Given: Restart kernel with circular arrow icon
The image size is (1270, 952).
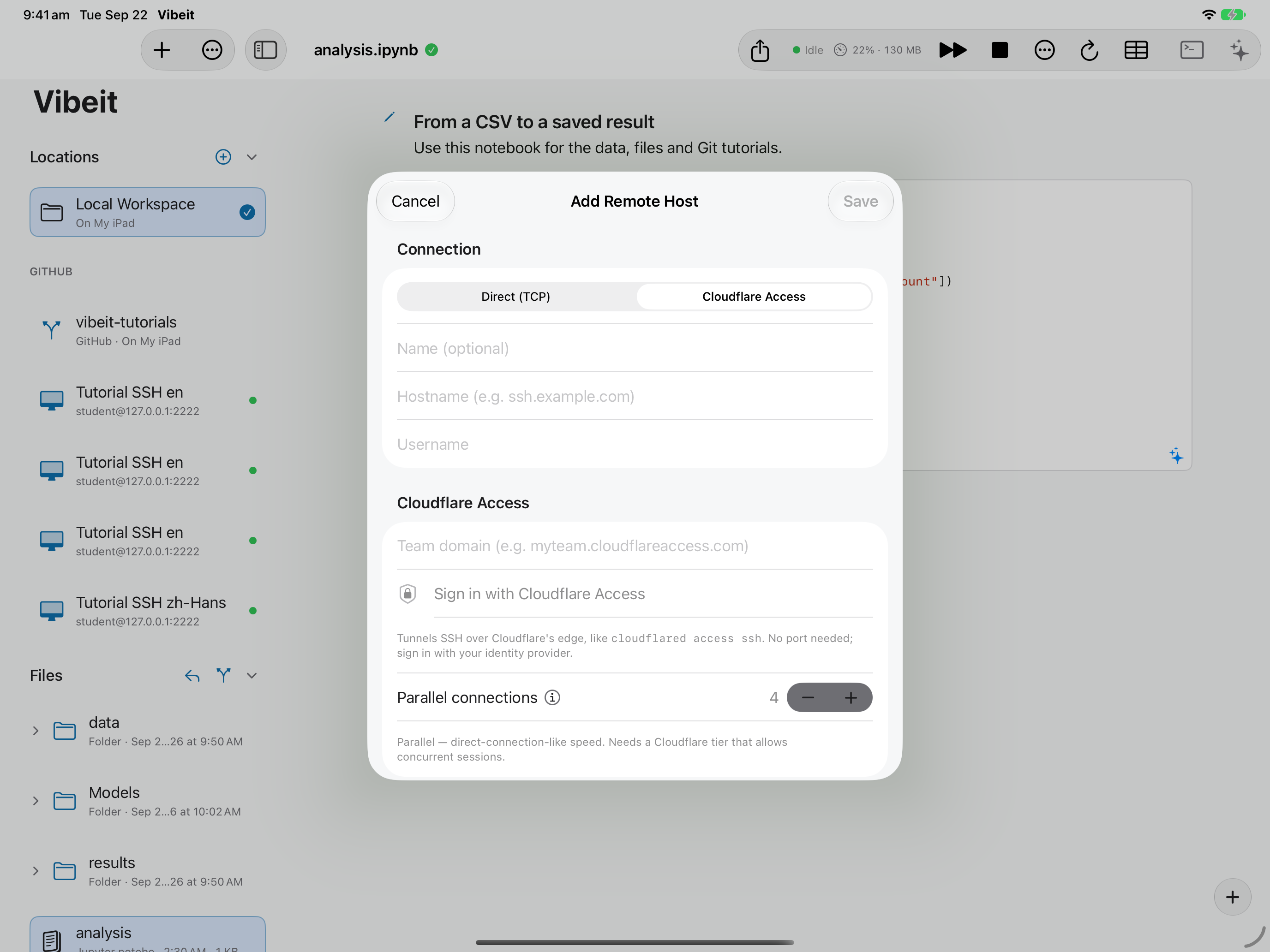Looking at the screenshot, I should 1089,50.
